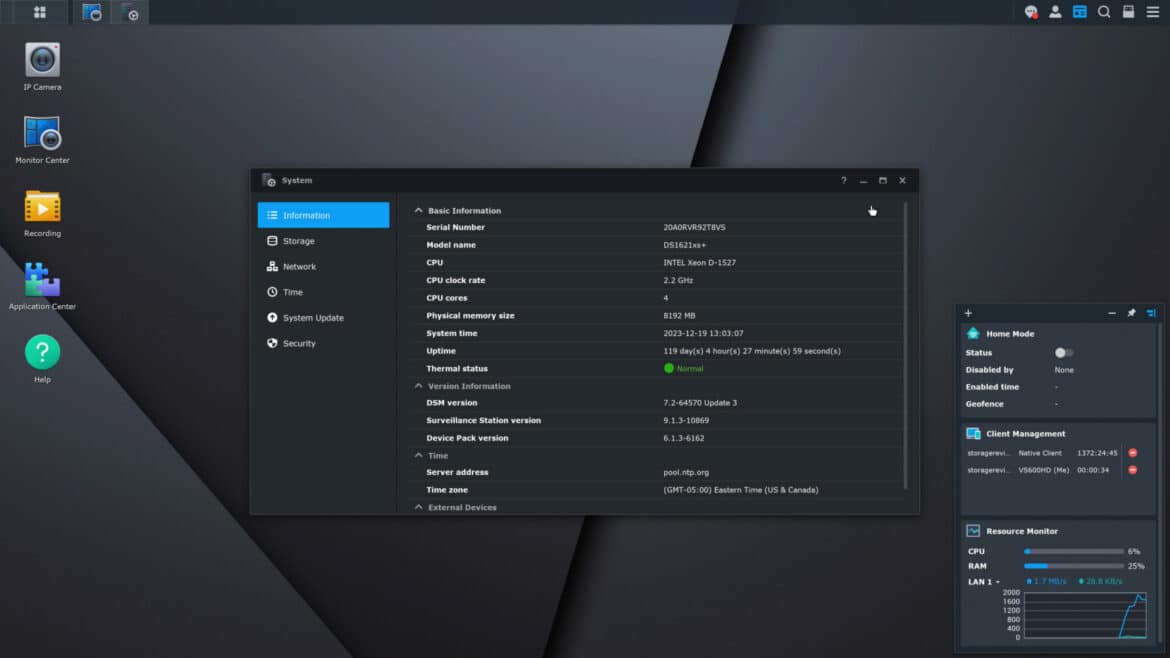Click the Resource Monitor widget icon
This screenshot has height=658, width=1170.
click(x=973, y=531)
